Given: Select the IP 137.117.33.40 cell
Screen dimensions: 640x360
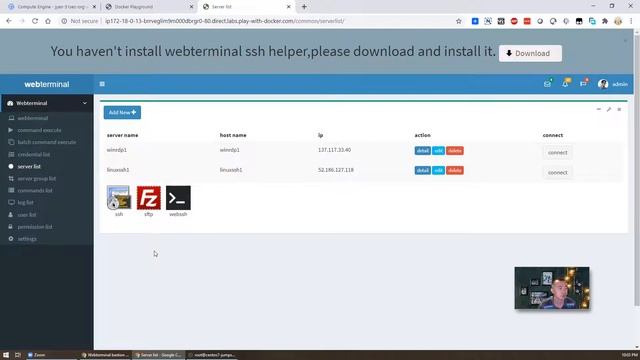Looking at the screenshot, I should (x=334, y=150).
